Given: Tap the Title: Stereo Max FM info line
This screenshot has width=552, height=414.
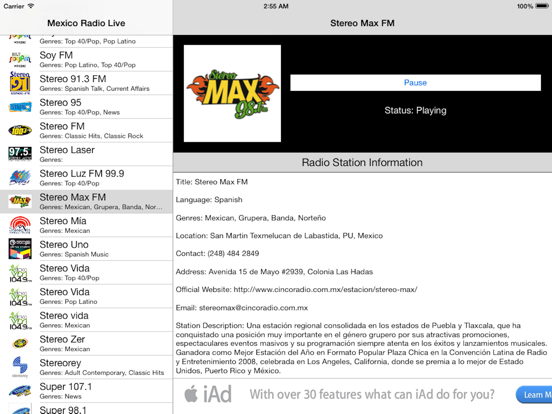Looking at the screenshot, I should pyautogui.click(x=212, y=182).
